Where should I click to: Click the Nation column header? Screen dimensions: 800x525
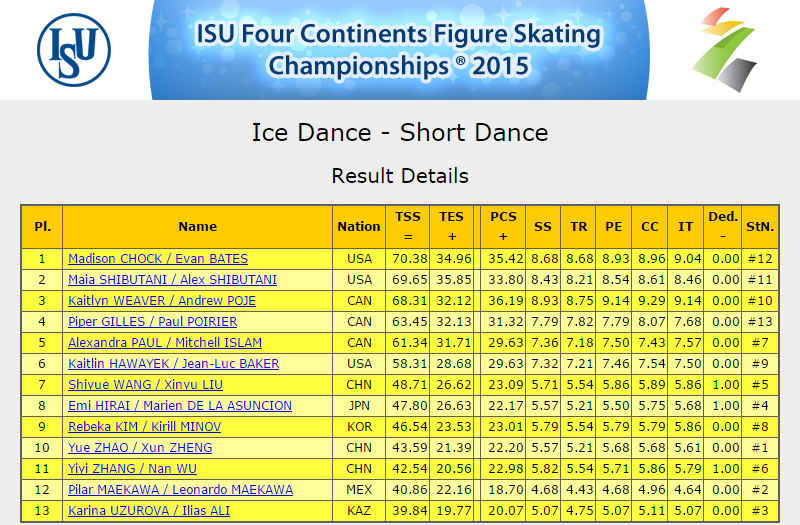pyautogui.click(x=359, y=227)
